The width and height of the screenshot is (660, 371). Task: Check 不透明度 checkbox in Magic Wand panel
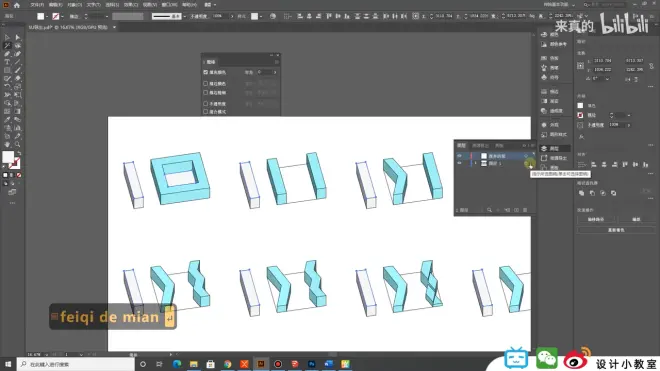coord(205,103)
